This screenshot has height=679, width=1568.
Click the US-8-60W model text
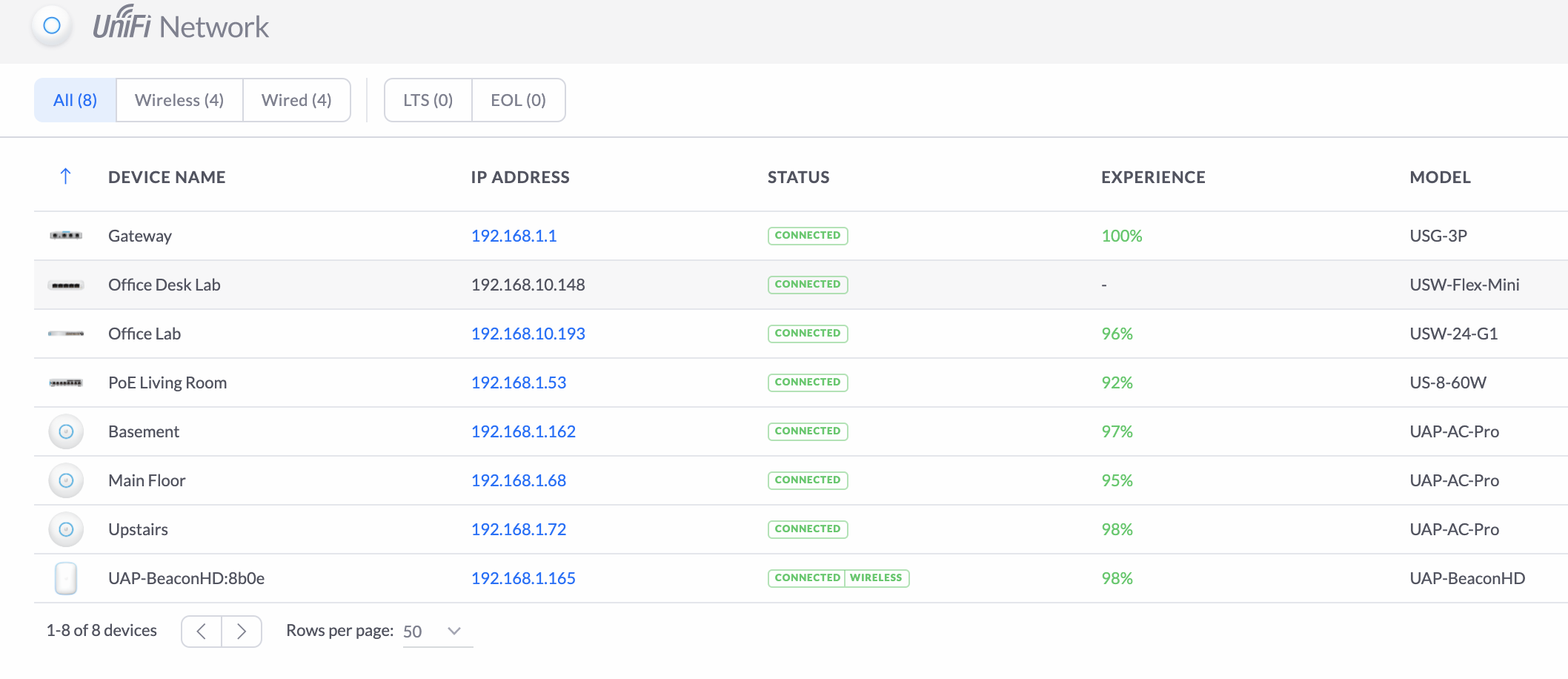[x=1448, y=382]
